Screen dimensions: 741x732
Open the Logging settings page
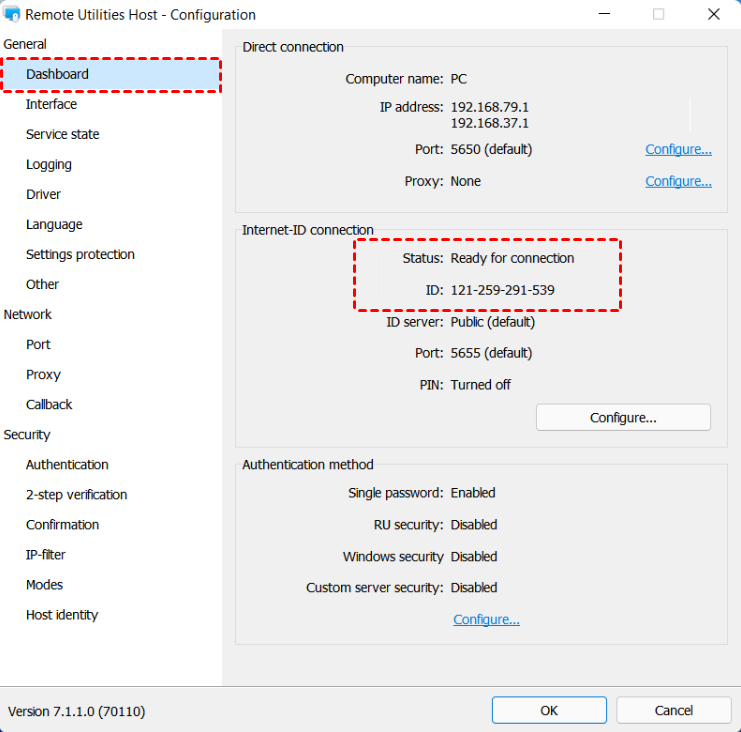pyautogui.click(x=49, y=164)
